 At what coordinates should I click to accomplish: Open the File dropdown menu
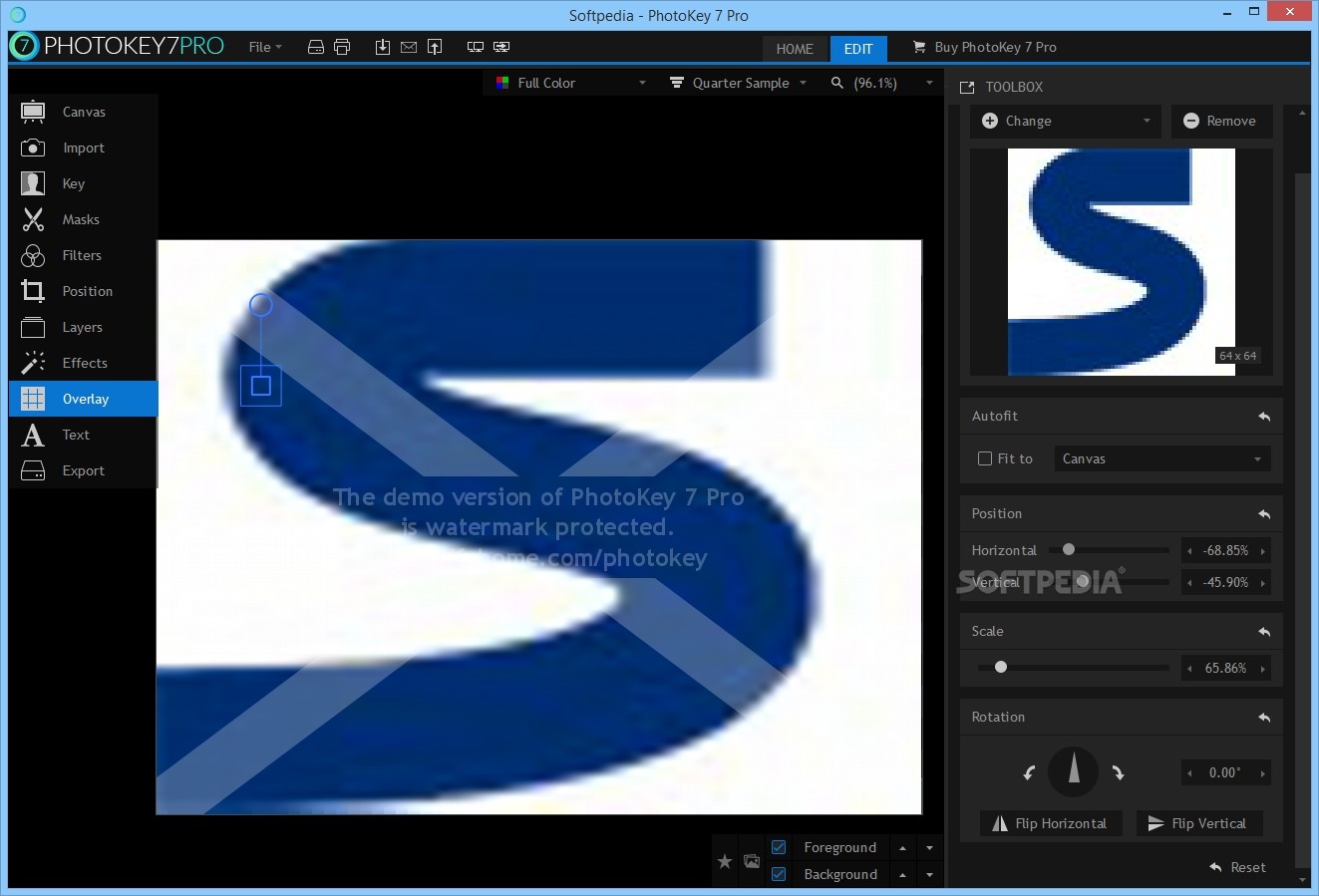[265, 47]
